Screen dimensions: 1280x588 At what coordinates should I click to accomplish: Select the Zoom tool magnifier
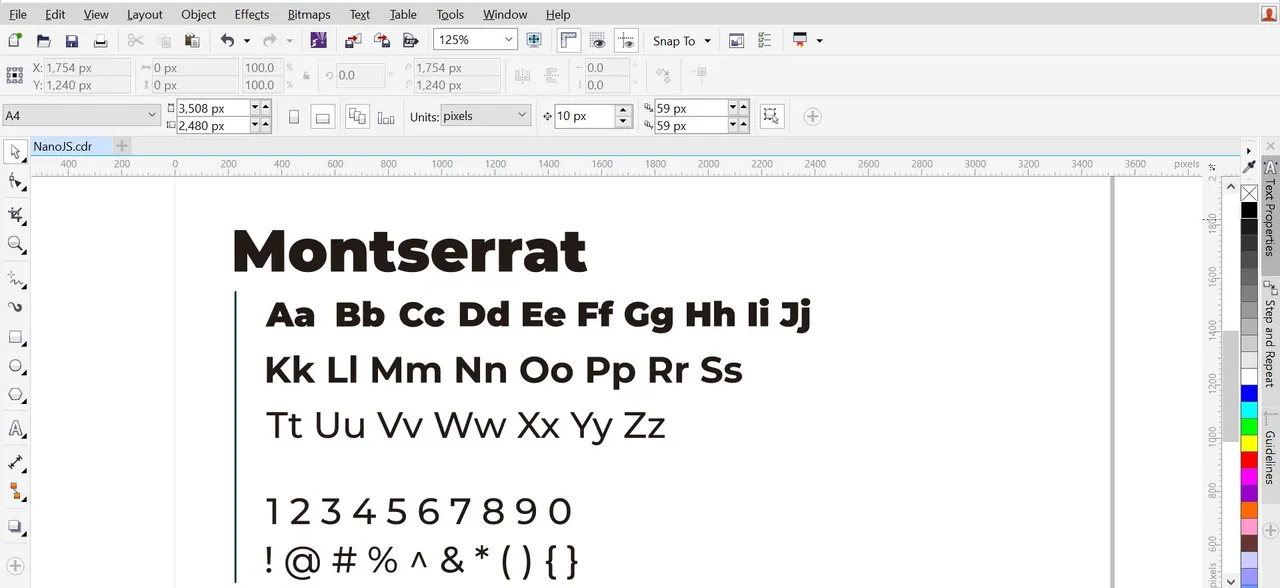16,244
